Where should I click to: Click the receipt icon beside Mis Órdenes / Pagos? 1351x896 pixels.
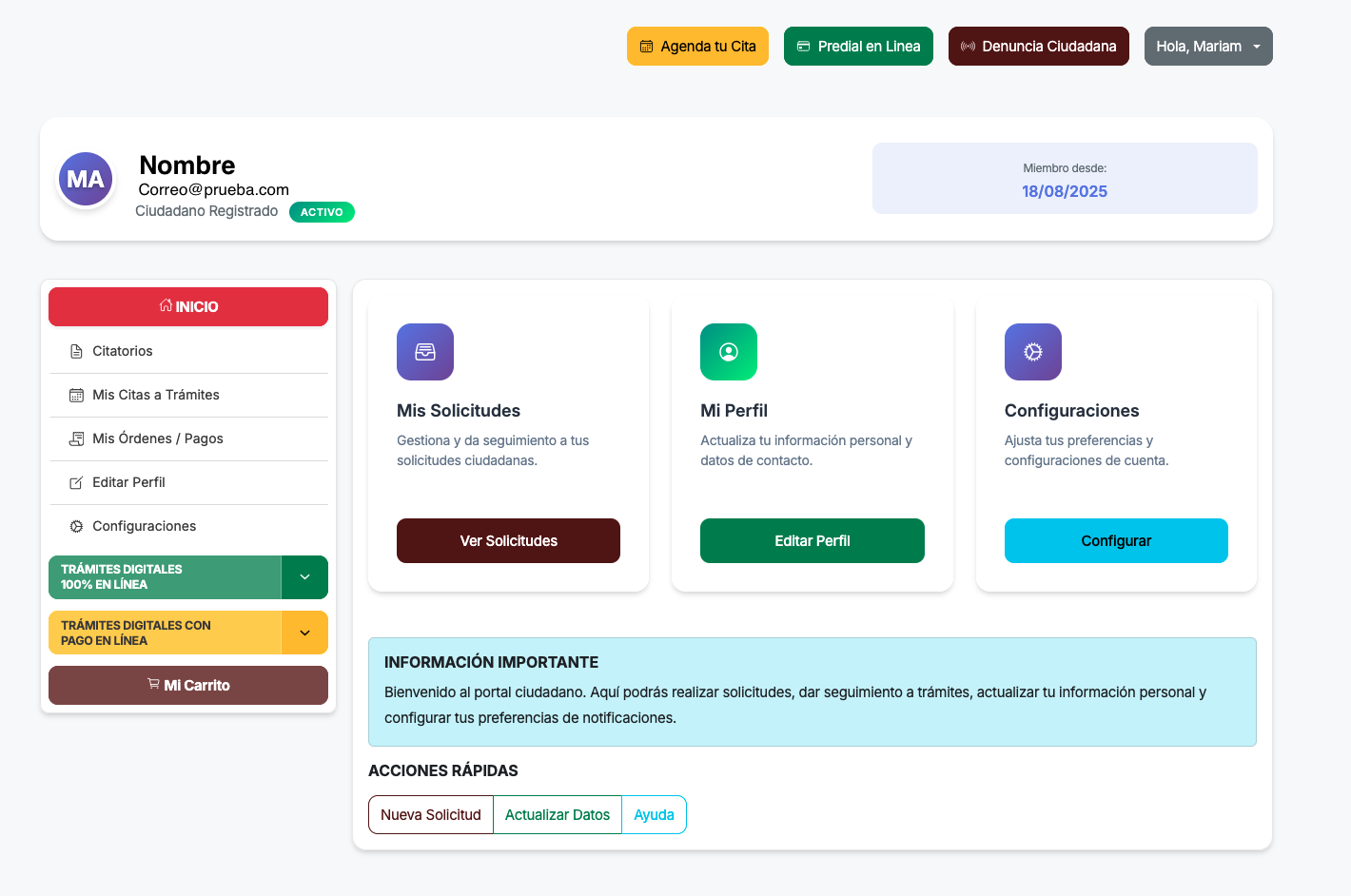76,438
